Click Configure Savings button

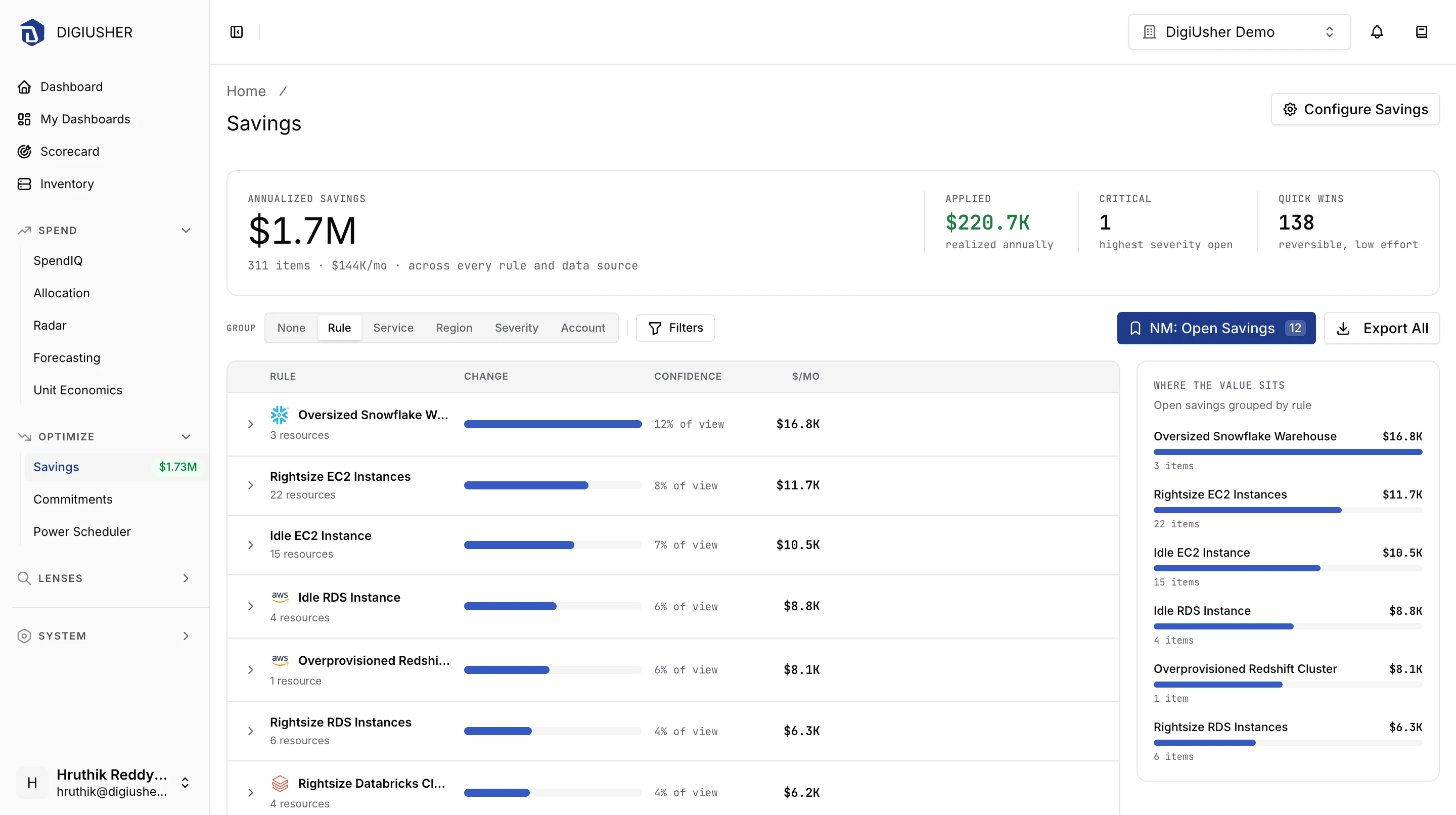(1355, 109)
